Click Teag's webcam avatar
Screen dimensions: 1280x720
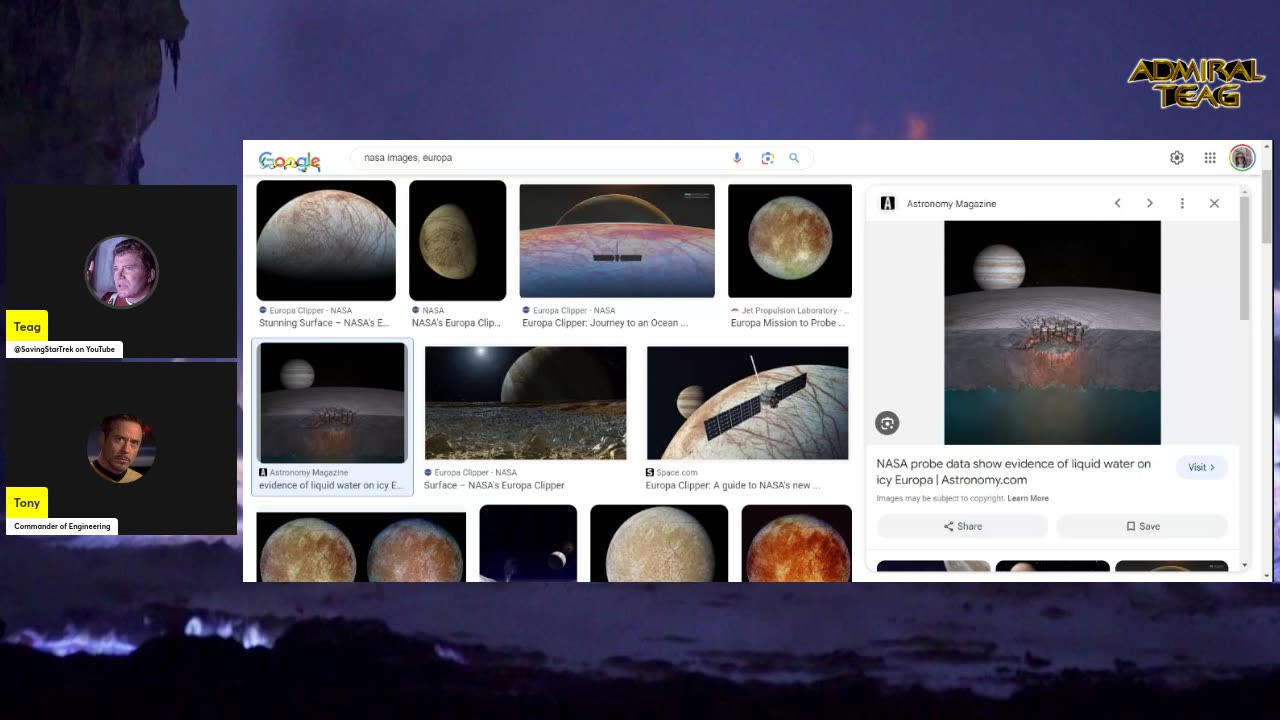click(121, 271)
